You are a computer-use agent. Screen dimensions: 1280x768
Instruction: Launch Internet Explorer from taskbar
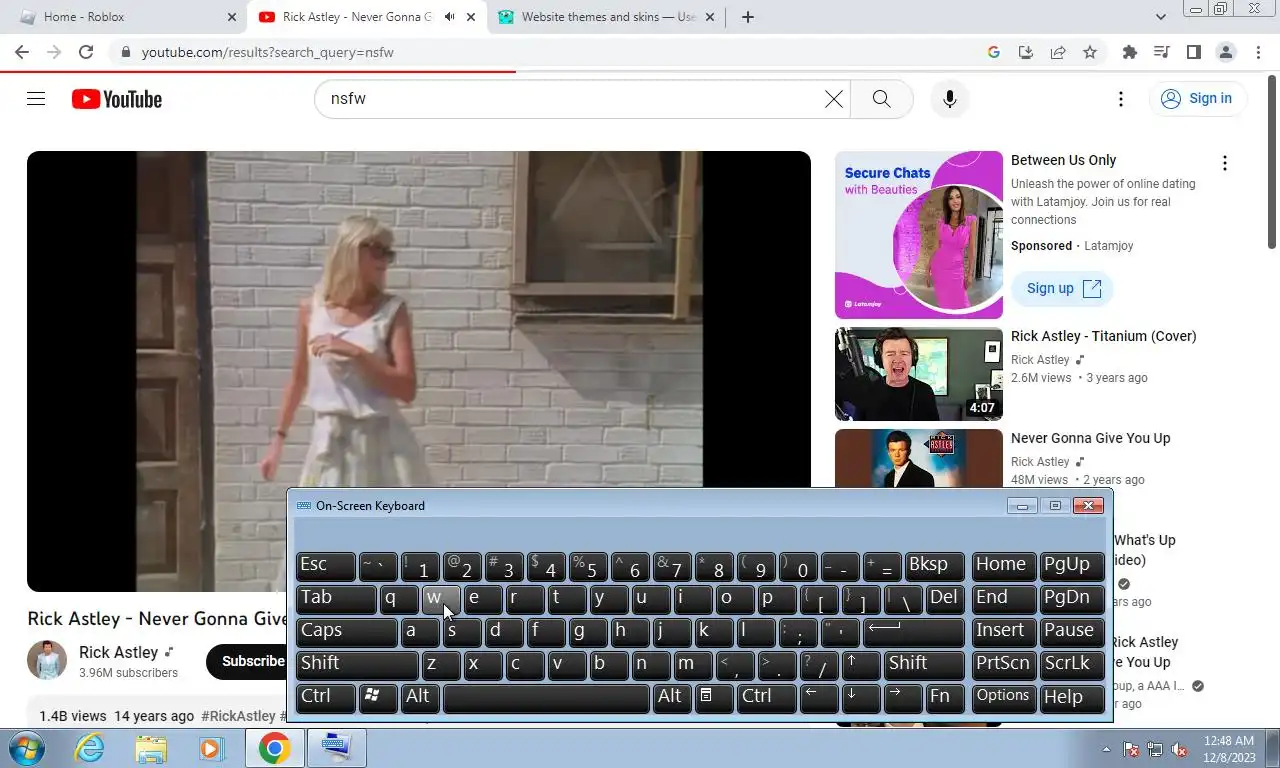[x=90, y=748]
